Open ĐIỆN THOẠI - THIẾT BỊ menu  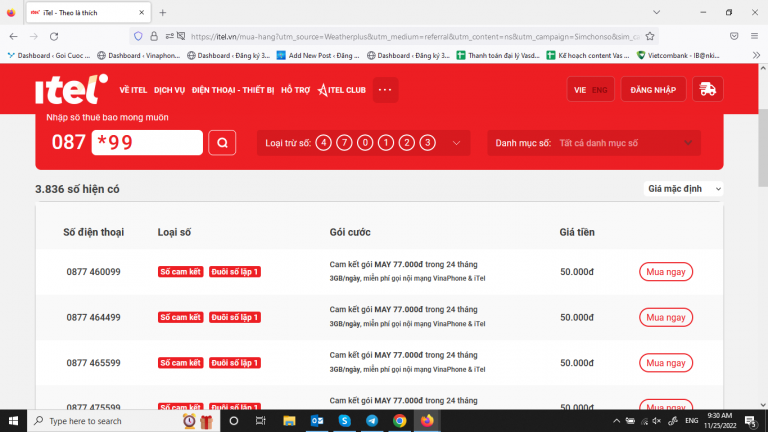233,90
